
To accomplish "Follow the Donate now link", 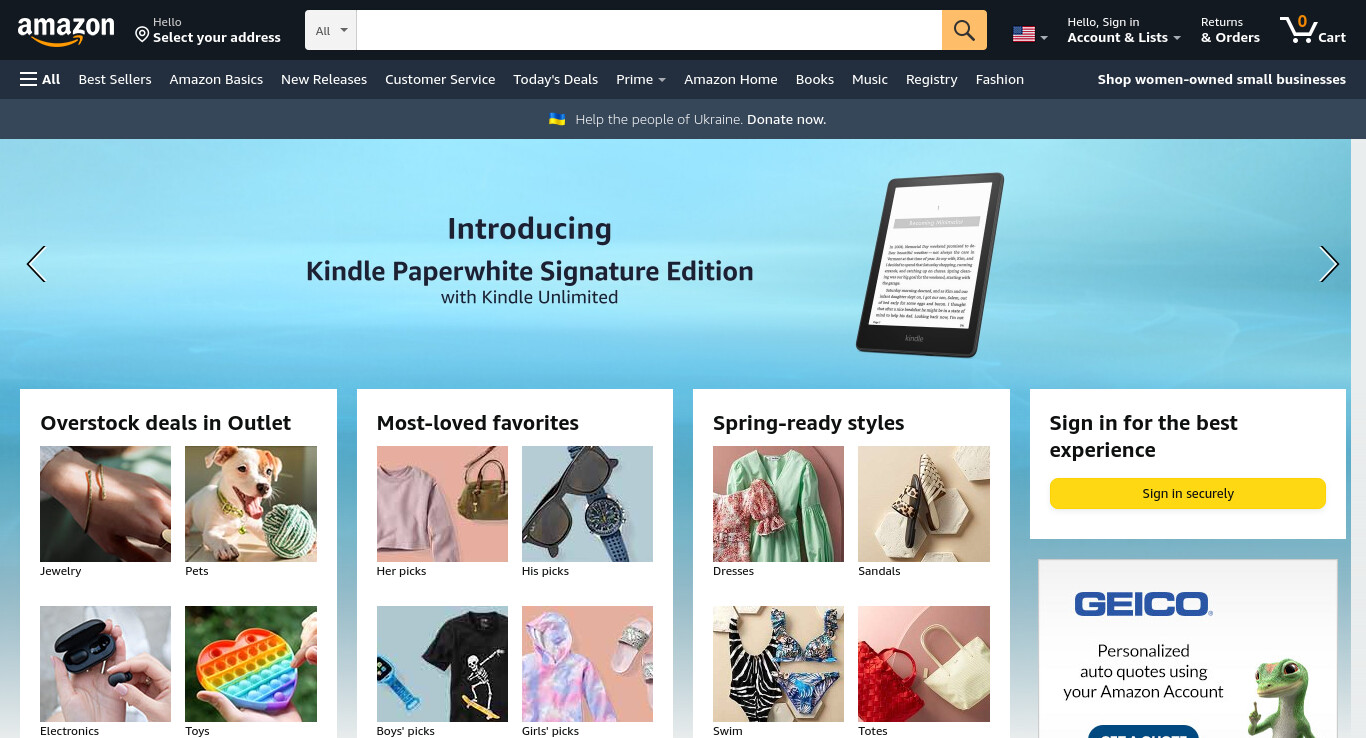I will [786, 119].
